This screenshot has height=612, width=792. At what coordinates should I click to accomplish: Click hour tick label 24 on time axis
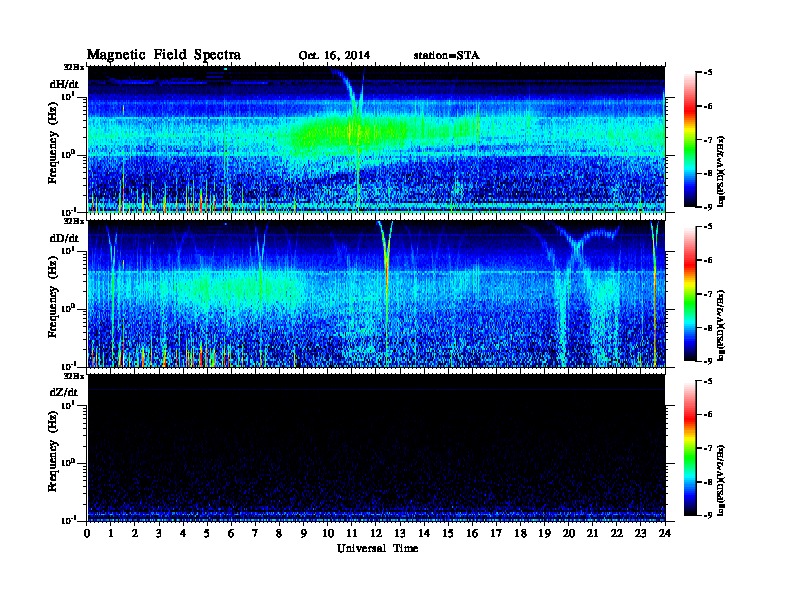(x=665, y=534)
